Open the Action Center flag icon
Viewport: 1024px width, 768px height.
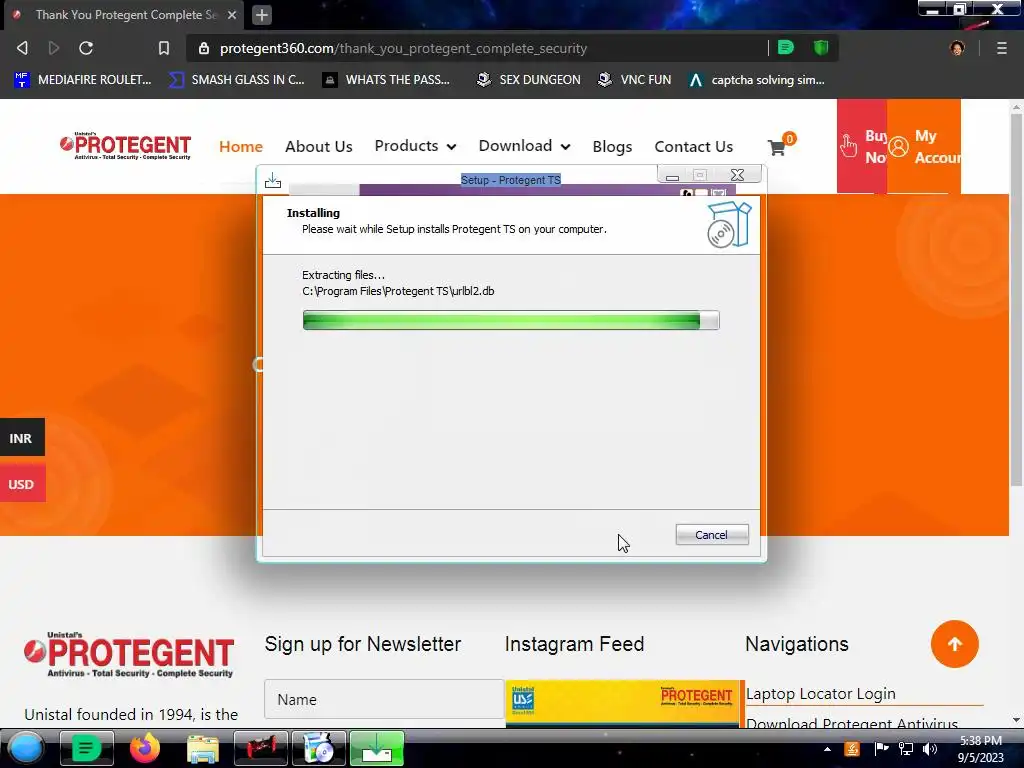pyautogui.click(x=881, y=749)
